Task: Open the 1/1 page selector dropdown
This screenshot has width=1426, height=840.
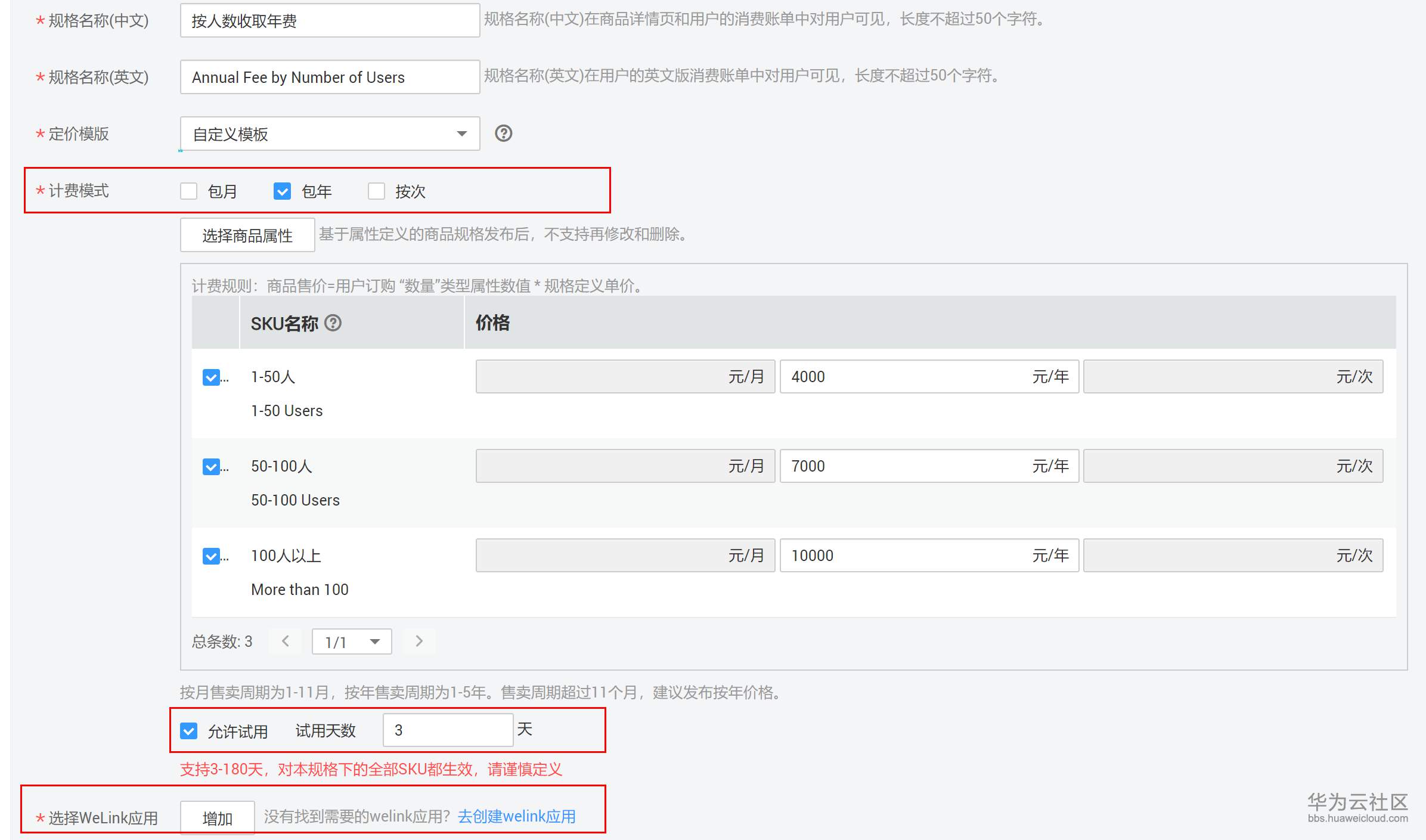Action: point(352,641)
